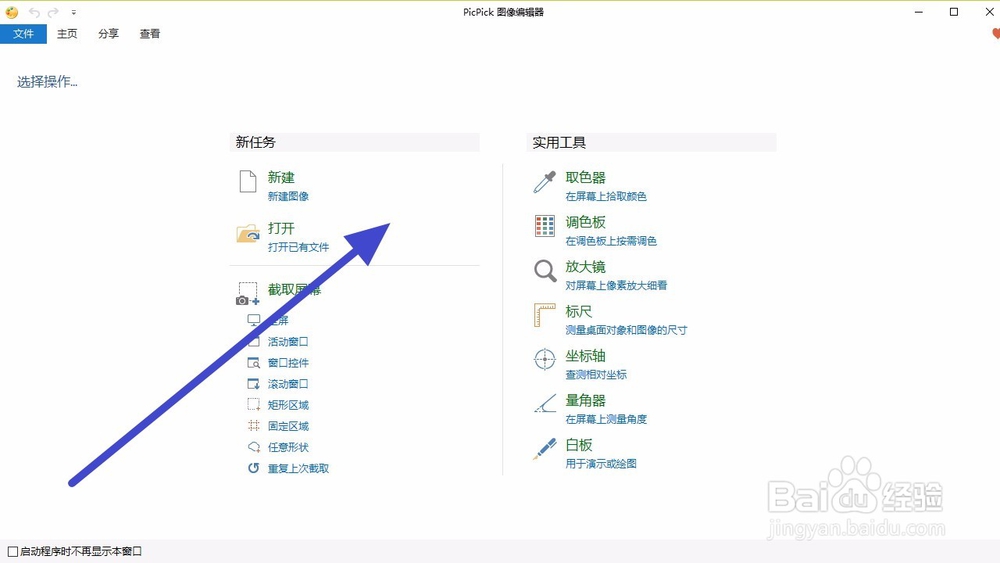The height and width of the screenshot is (563, 1000).
Task: Switch to the 查看 tab
Action: (x=150, y=34)
